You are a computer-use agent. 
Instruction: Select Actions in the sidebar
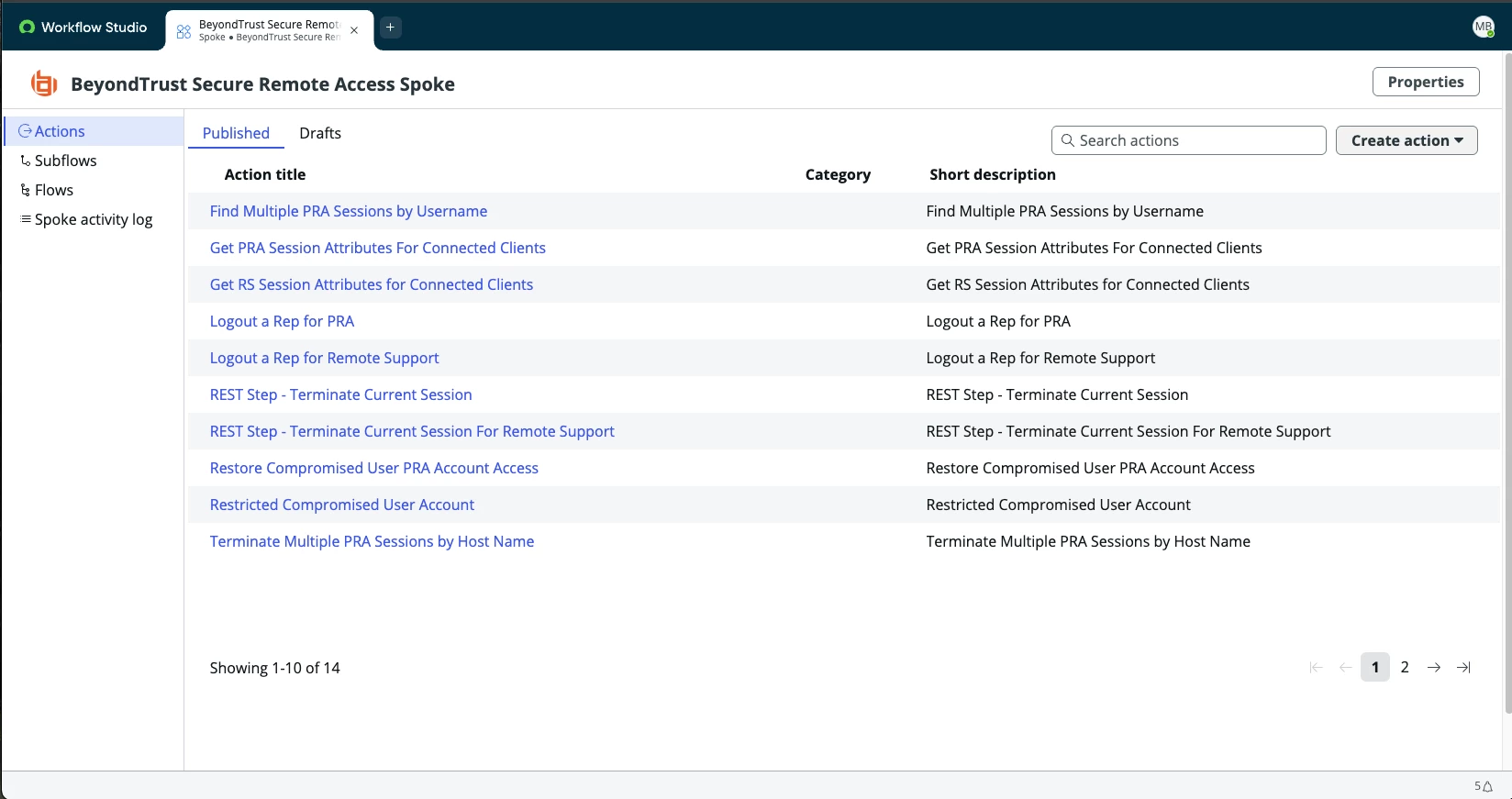point(94,131)
